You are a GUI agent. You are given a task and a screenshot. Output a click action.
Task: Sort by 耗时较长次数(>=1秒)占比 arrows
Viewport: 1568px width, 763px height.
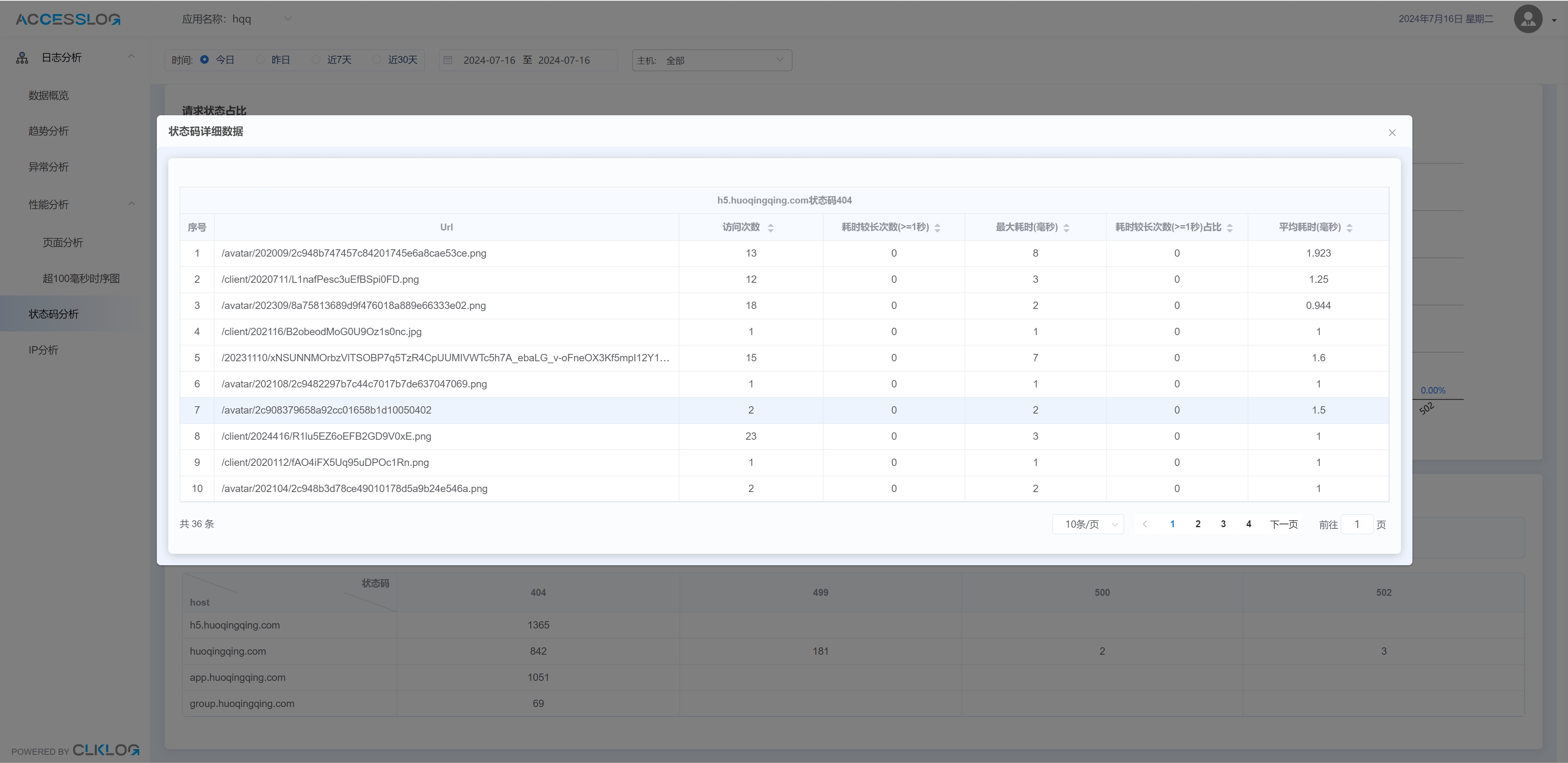tap(1229, 228)
